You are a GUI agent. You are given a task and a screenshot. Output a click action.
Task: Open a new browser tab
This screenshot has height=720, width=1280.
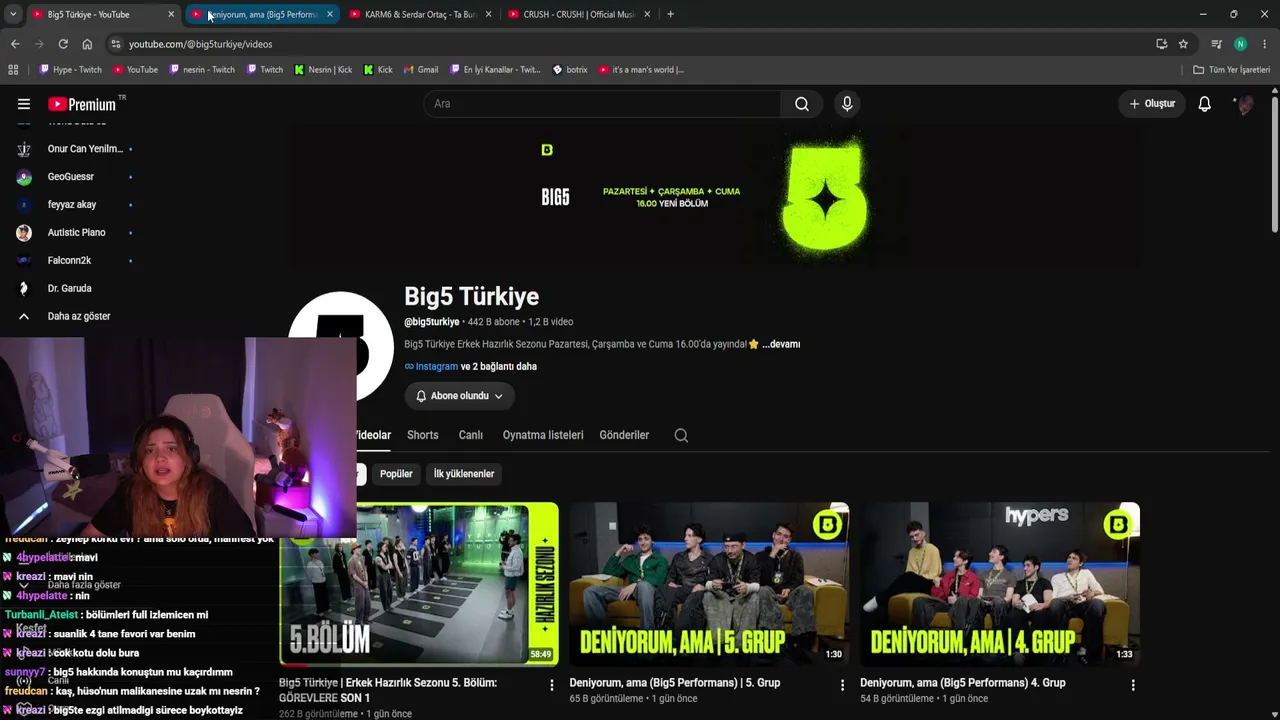[670, 14]
